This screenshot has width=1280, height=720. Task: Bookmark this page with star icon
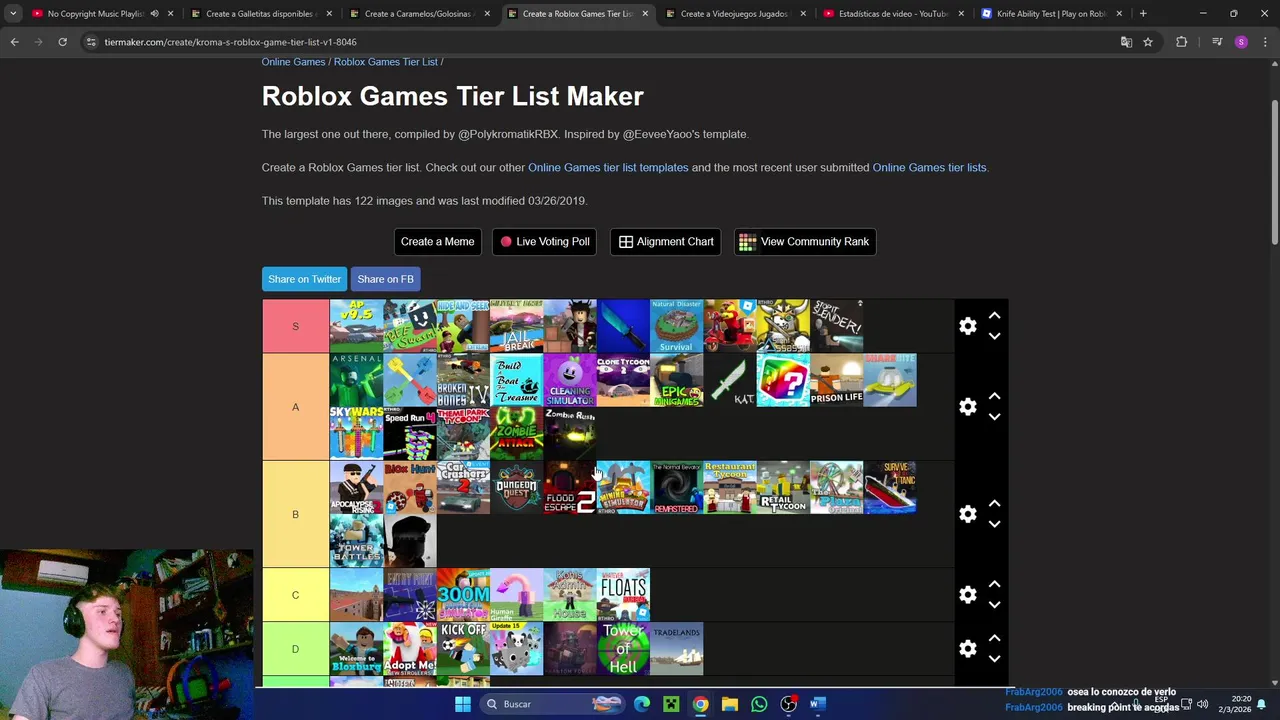(x=1148, y=42)
